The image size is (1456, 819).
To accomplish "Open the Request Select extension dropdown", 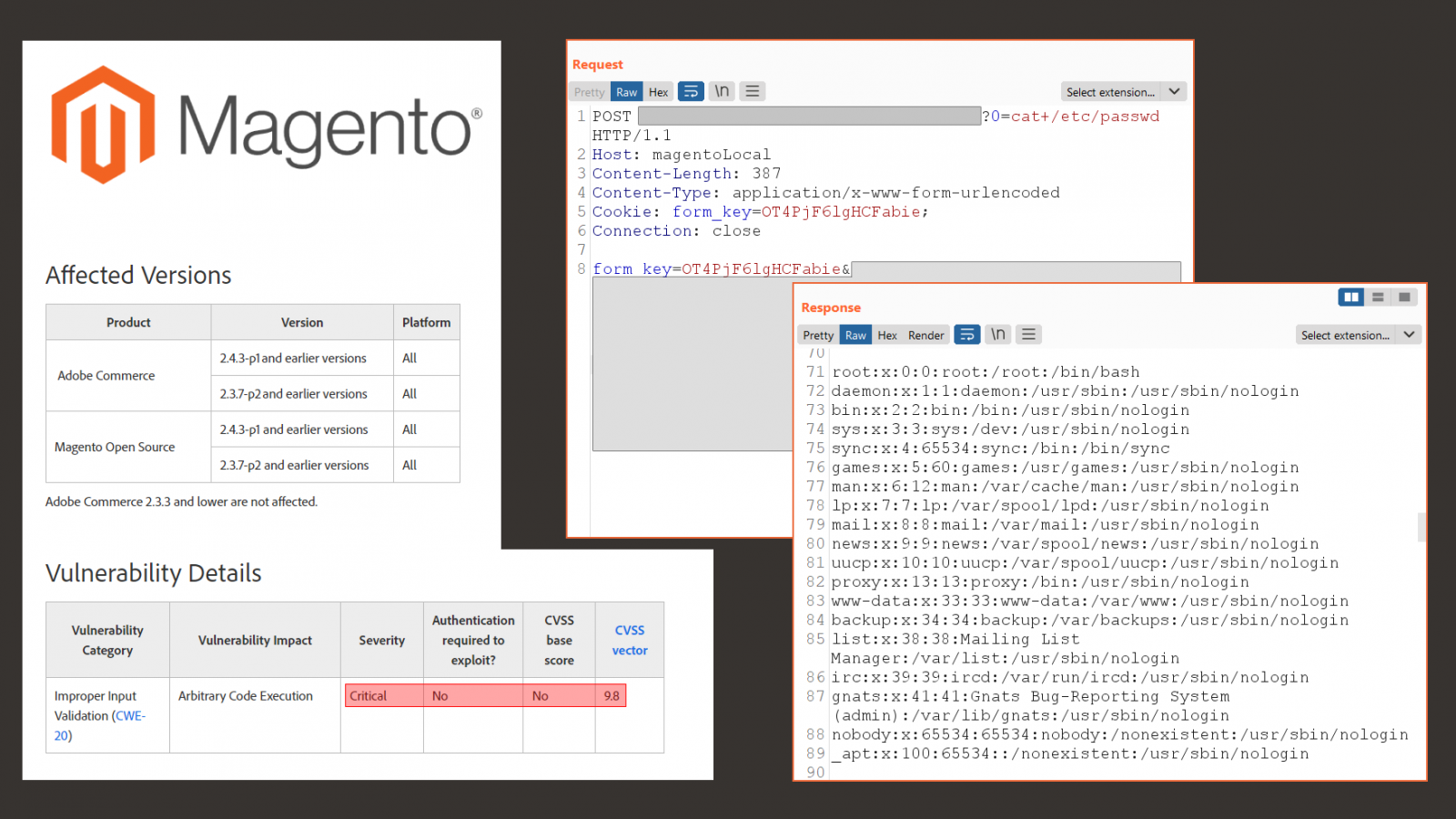I will (x=1115, y=91).
